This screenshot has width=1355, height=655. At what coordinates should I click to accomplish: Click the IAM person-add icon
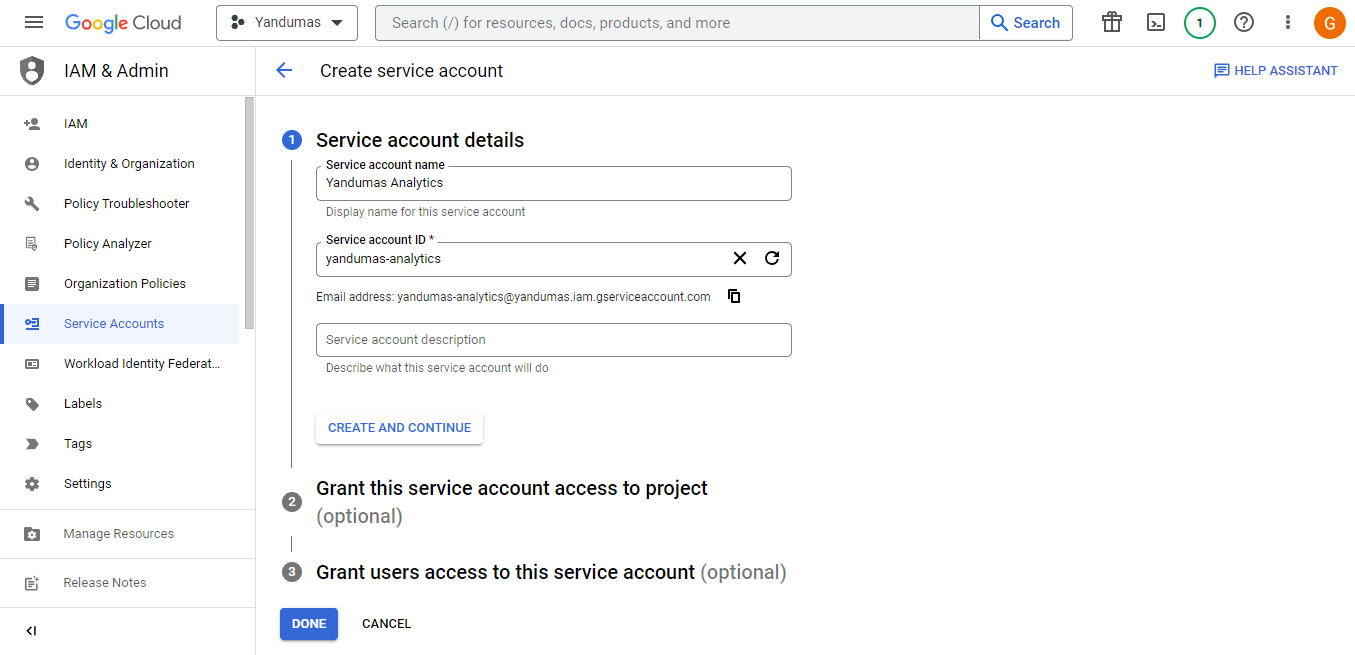pyautogui.click(x=32, y=124)
